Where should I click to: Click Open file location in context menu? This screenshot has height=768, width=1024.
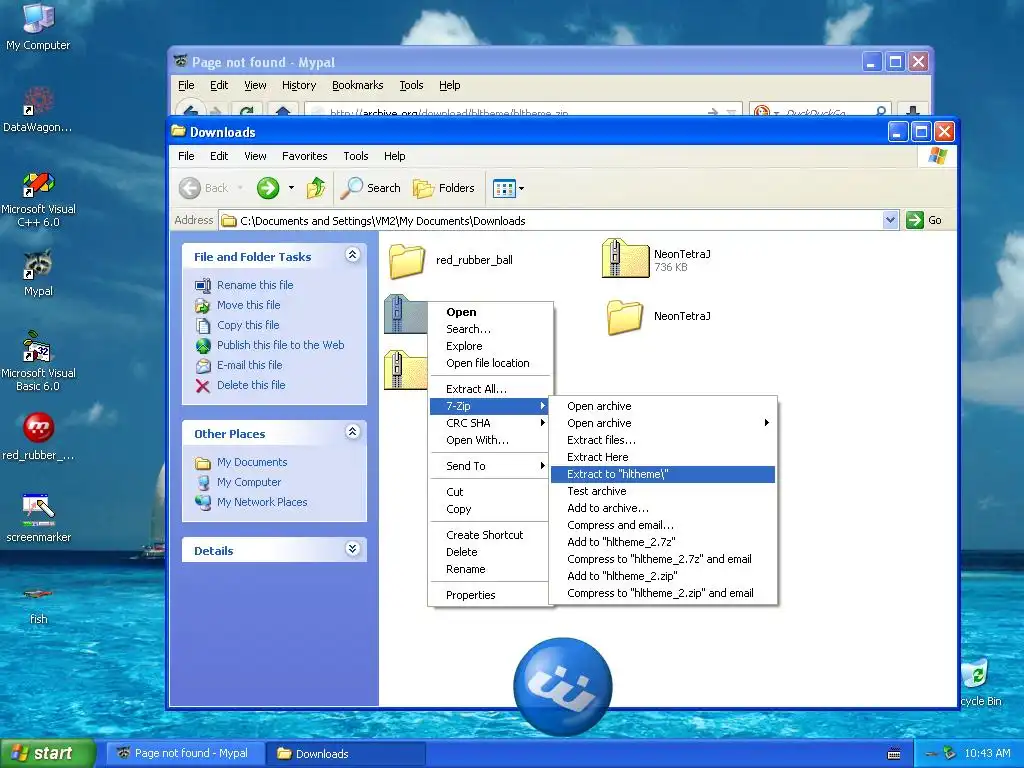point(490,363)
